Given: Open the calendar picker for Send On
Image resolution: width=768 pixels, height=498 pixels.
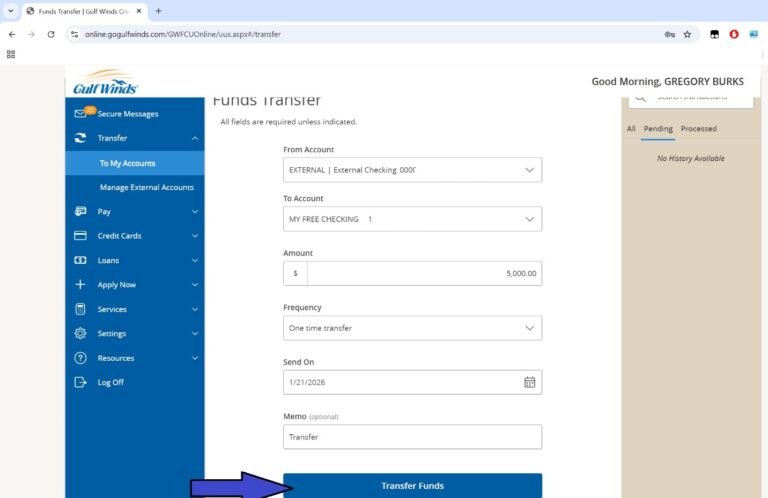Looking at the screenshot, I should pyautogui.click(x=529, y=382).
